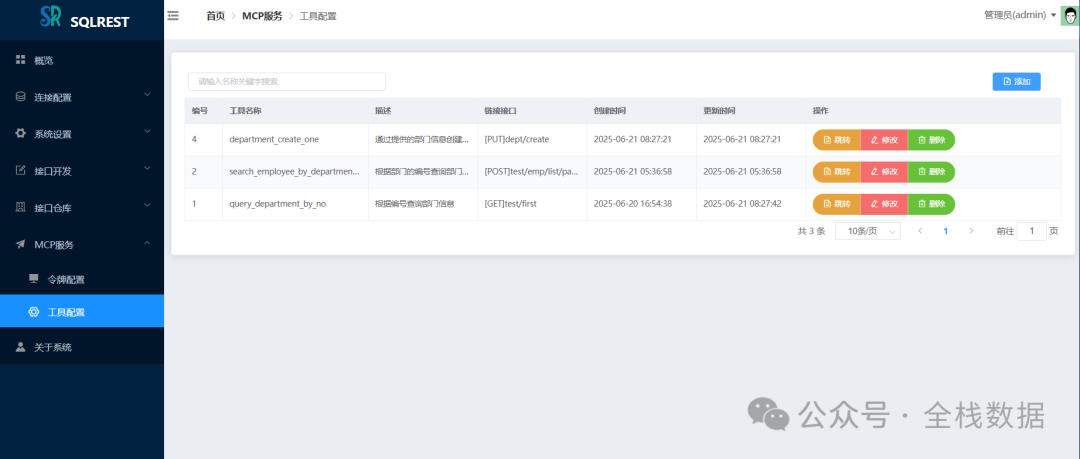The height and width of the screenshot is (459, 1080).
Task: Click search_employee_by_departmen... tool name
Action: 295,172
